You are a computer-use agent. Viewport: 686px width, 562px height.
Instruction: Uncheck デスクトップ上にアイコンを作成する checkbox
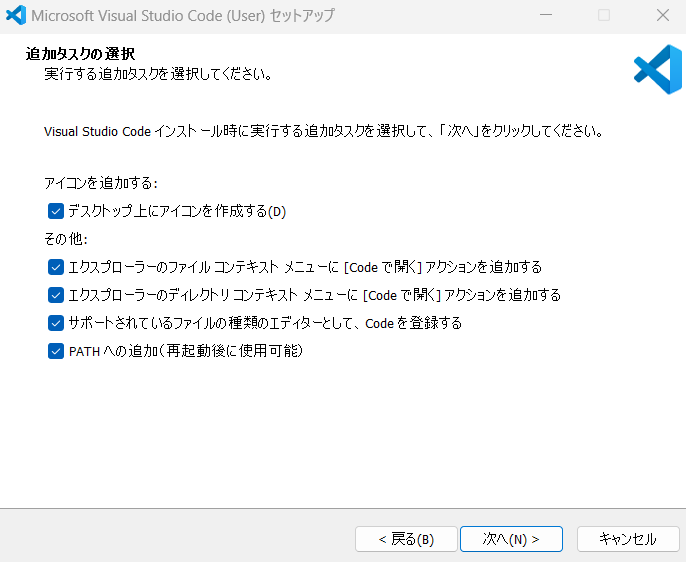(56, 211)
